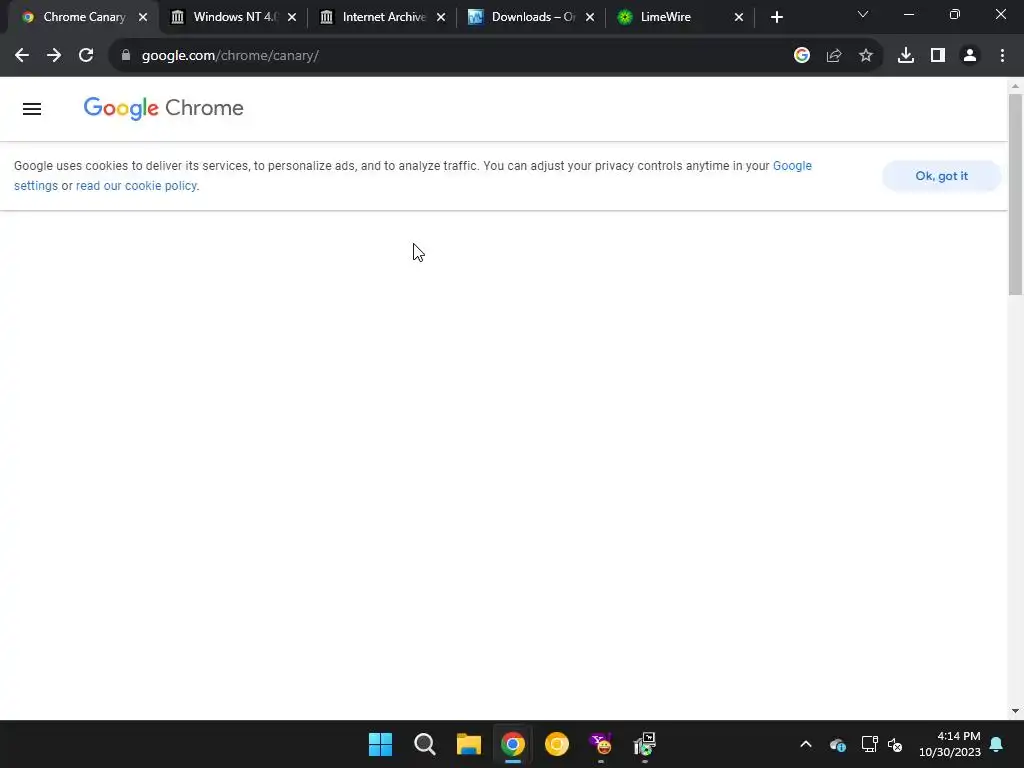
Task: Go forward to the next page
Action: [x=54, y=56]
